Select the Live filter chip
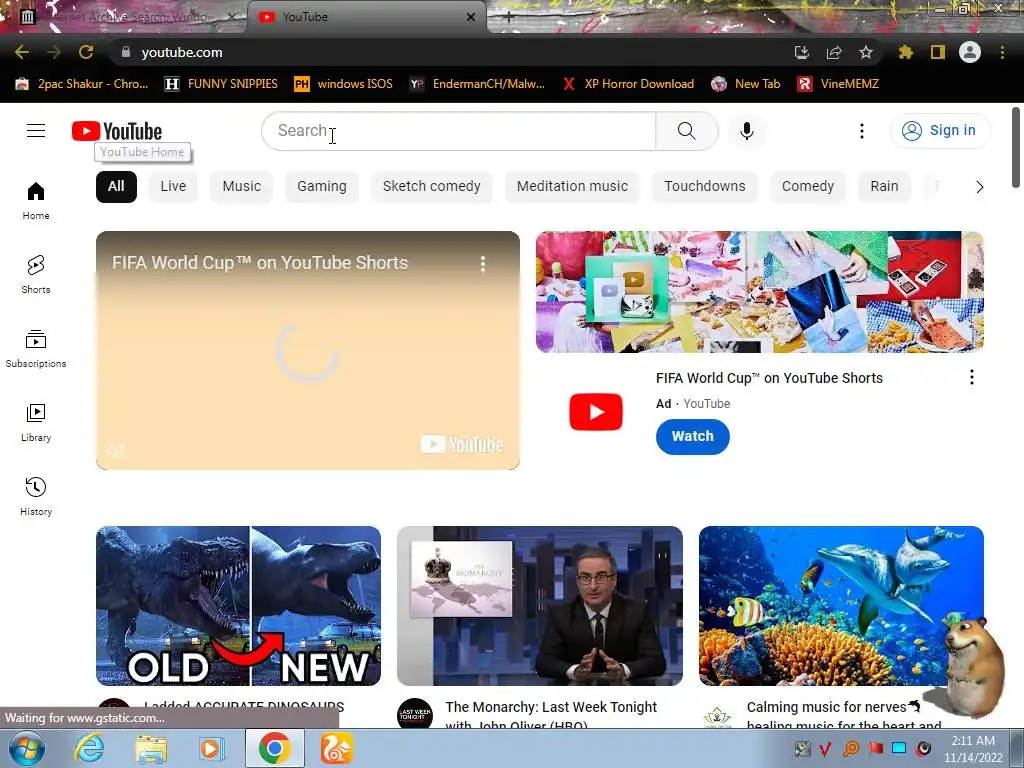This screenshot has width=1024, height=768. click(173, 187)
